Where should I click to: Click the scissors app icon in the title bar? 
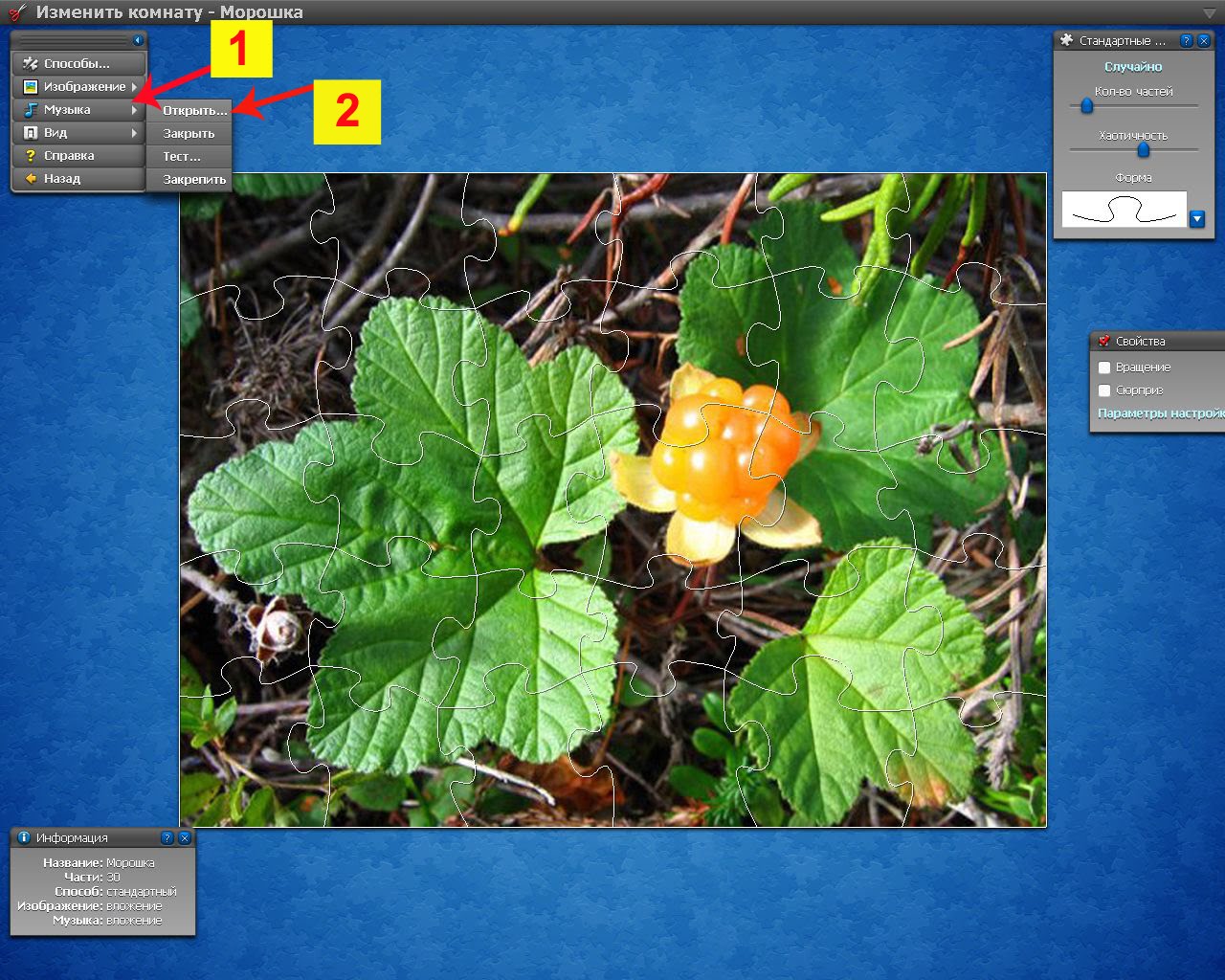(x=15, y=12)
